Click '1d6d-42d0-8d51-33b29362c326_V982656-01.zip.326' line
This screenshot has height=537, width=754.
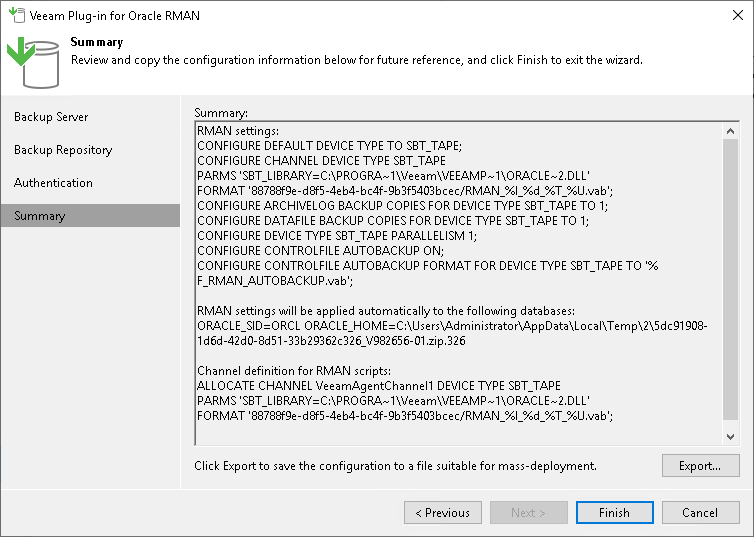[331, 341]
